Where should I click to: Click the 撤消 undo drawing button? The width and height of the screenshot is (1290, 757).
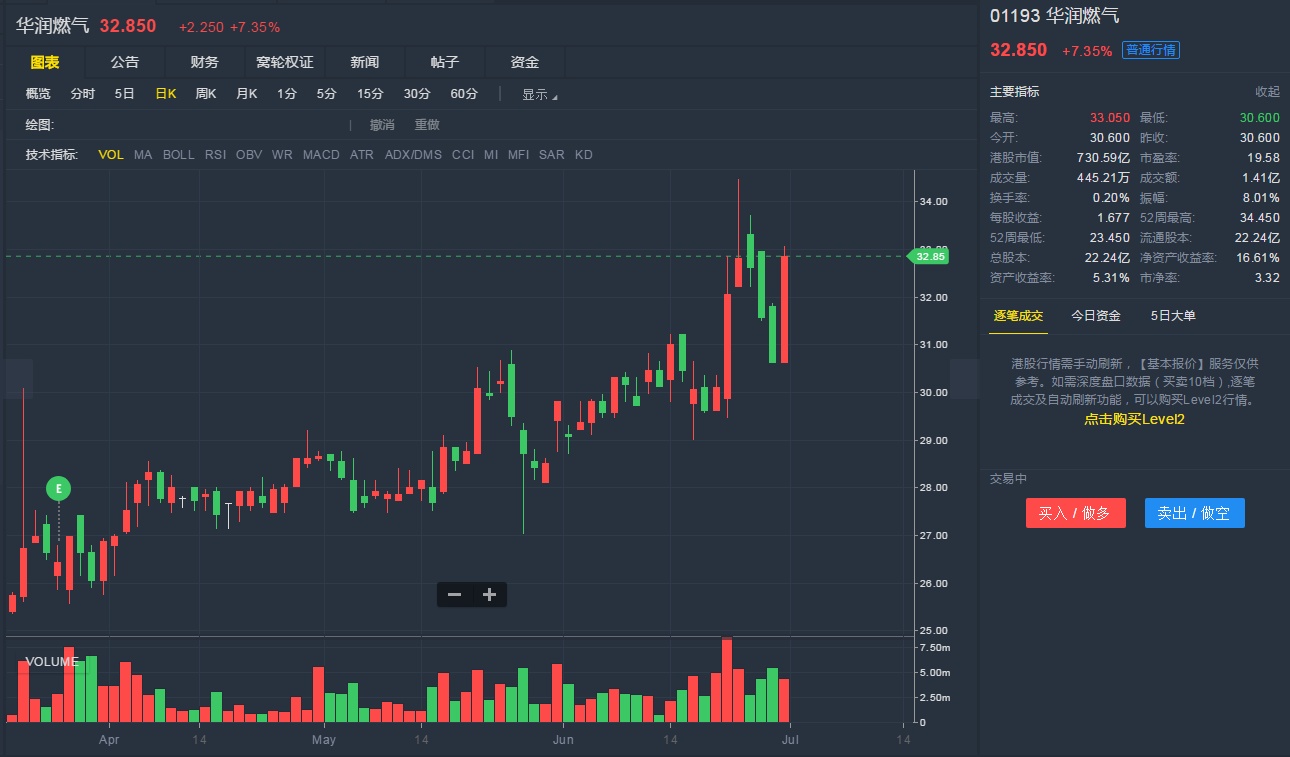(382, 125)
